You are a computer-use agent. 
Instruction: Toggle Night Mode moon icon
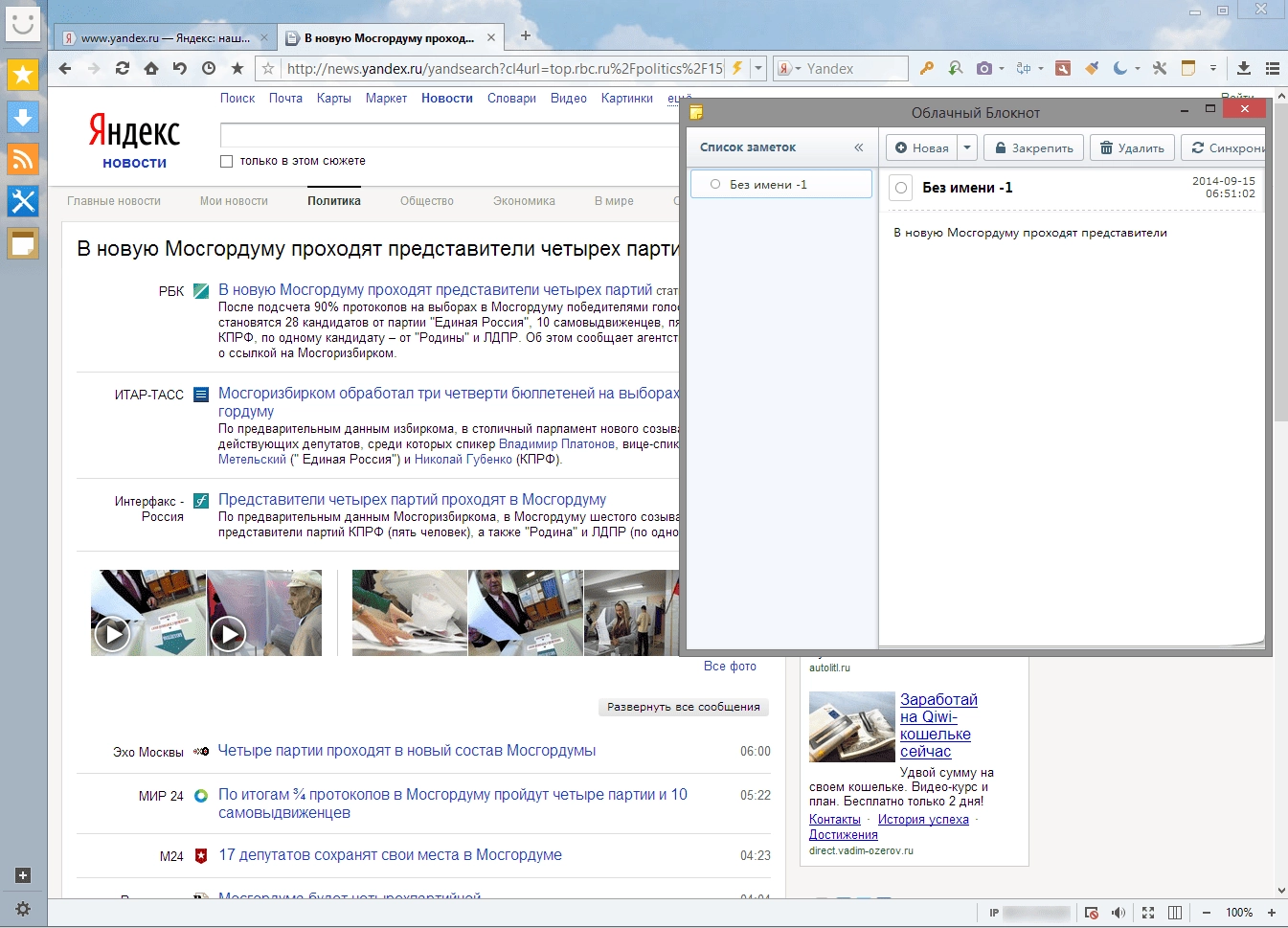tap(1119, 68)
